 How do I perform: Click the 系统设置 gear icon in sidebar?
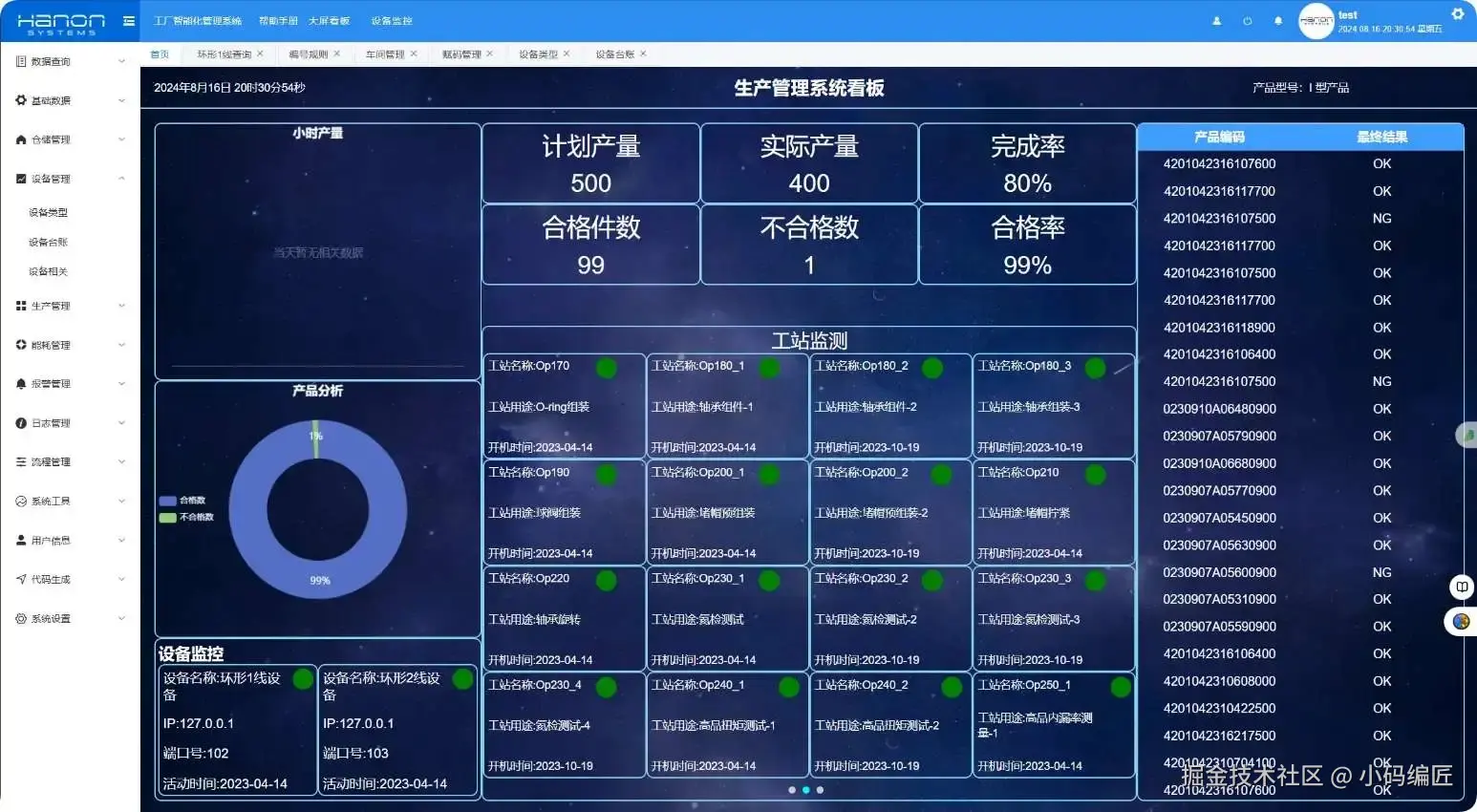21,618
